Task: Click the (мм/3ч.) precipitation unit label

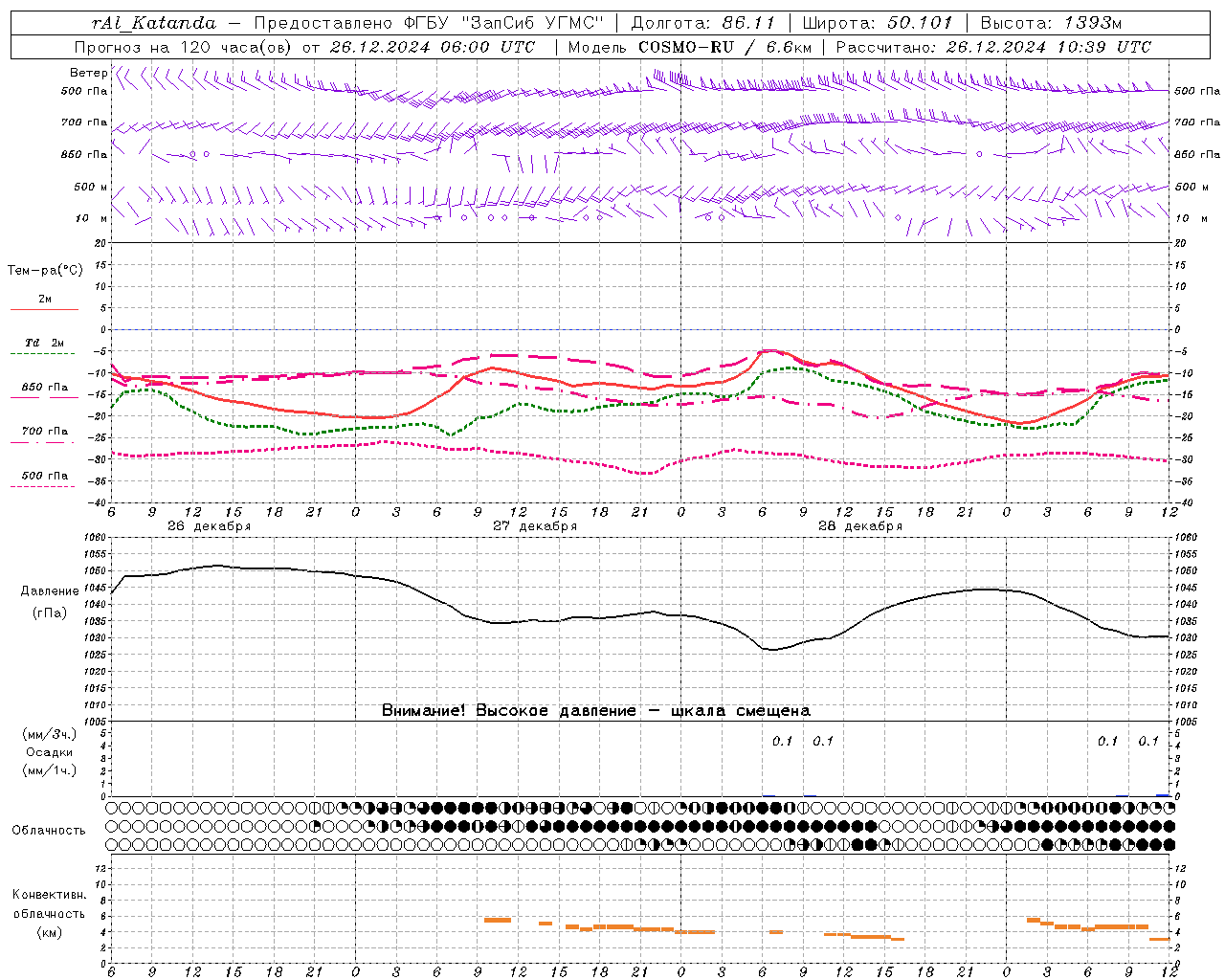Action: [x=50, y=734]
